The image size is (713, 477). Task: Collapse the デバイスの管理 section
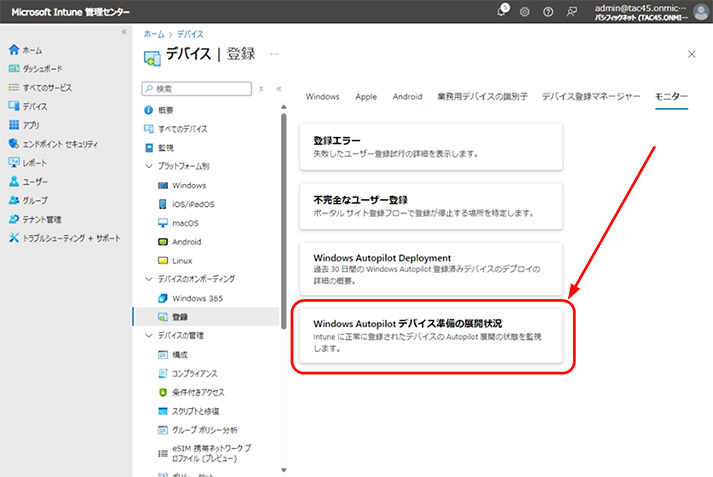tap(149, 335)
